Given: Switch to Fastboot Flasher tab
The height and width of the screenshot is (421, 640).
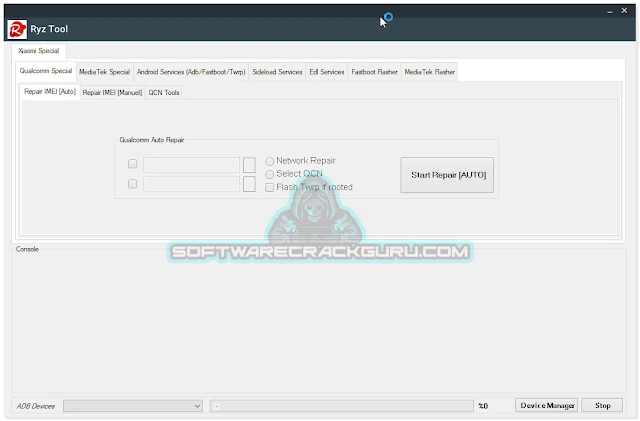Looking at the screenshot, I should [374, 72].
